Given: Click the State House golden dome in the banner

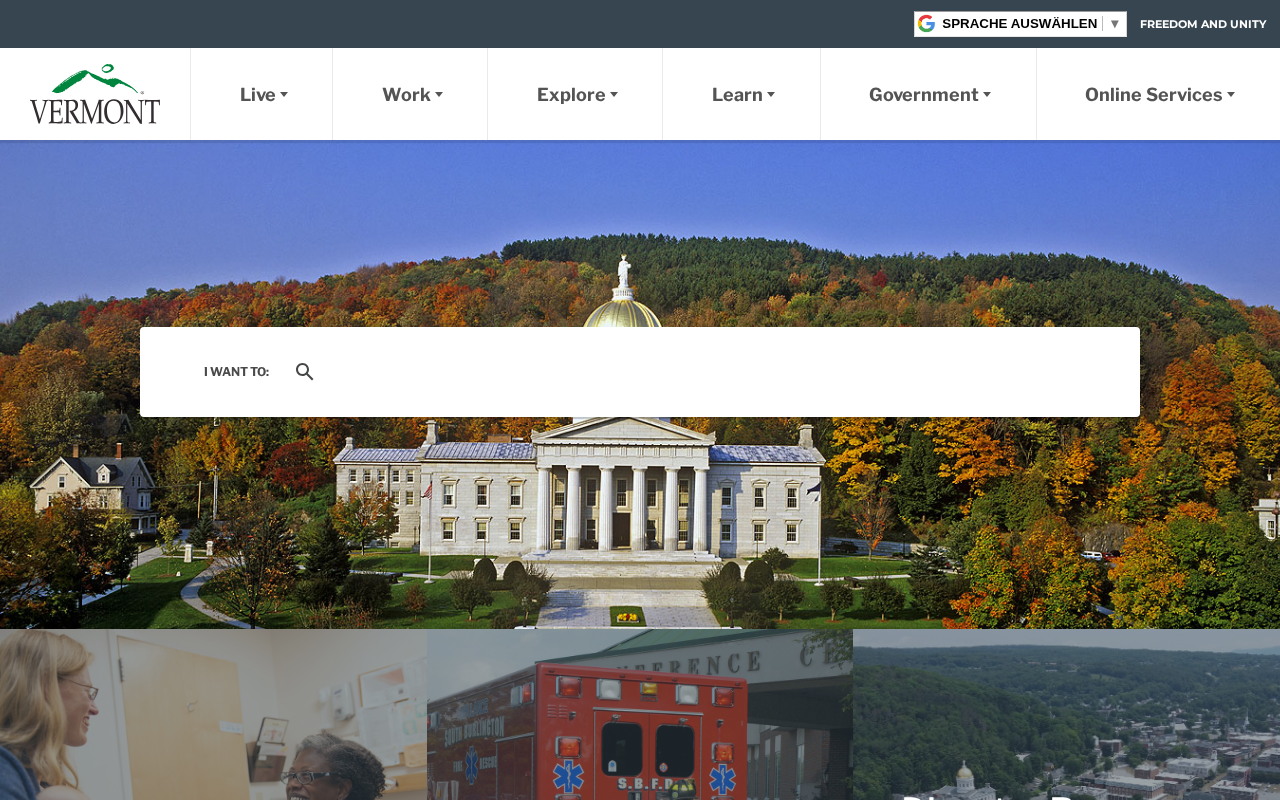Looking at the screenshot, I should pyautogui.click(x=622, y=311).
